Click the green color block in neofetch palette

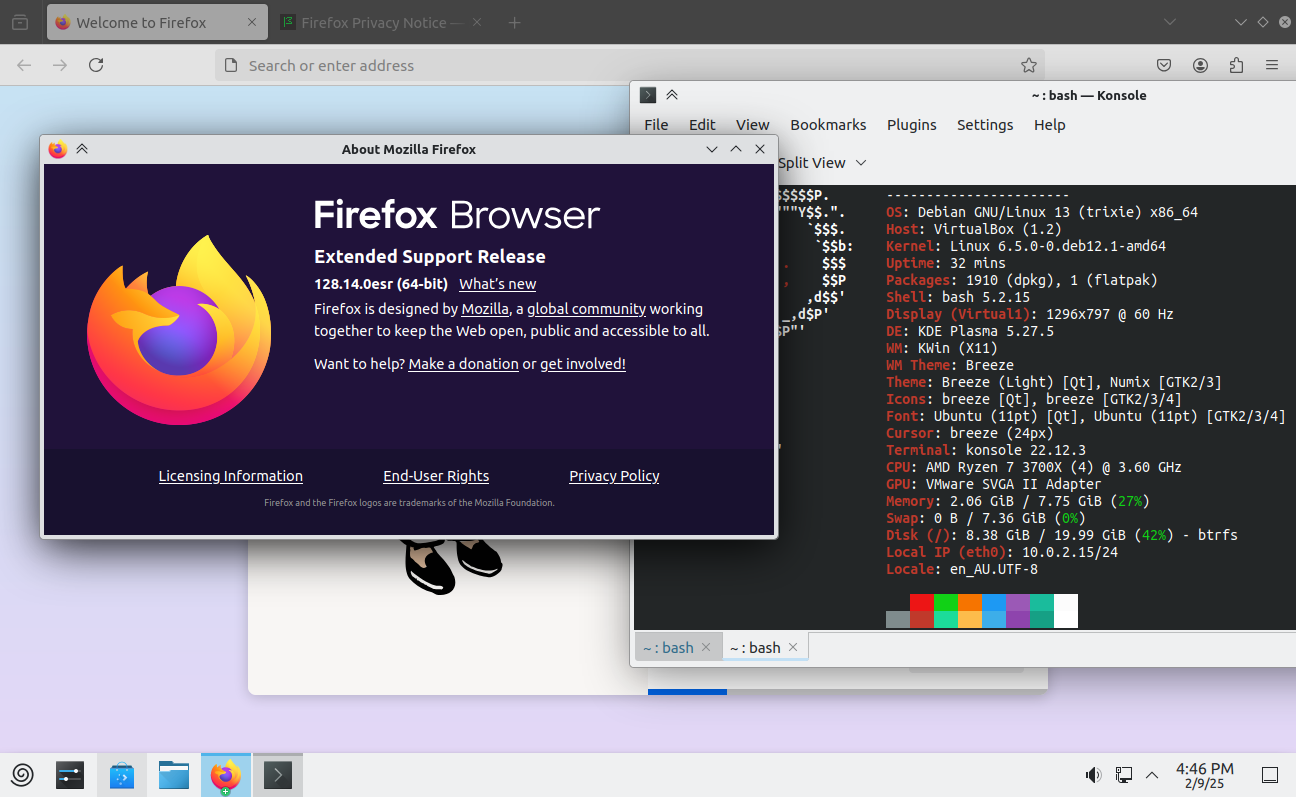coord(946,602)
